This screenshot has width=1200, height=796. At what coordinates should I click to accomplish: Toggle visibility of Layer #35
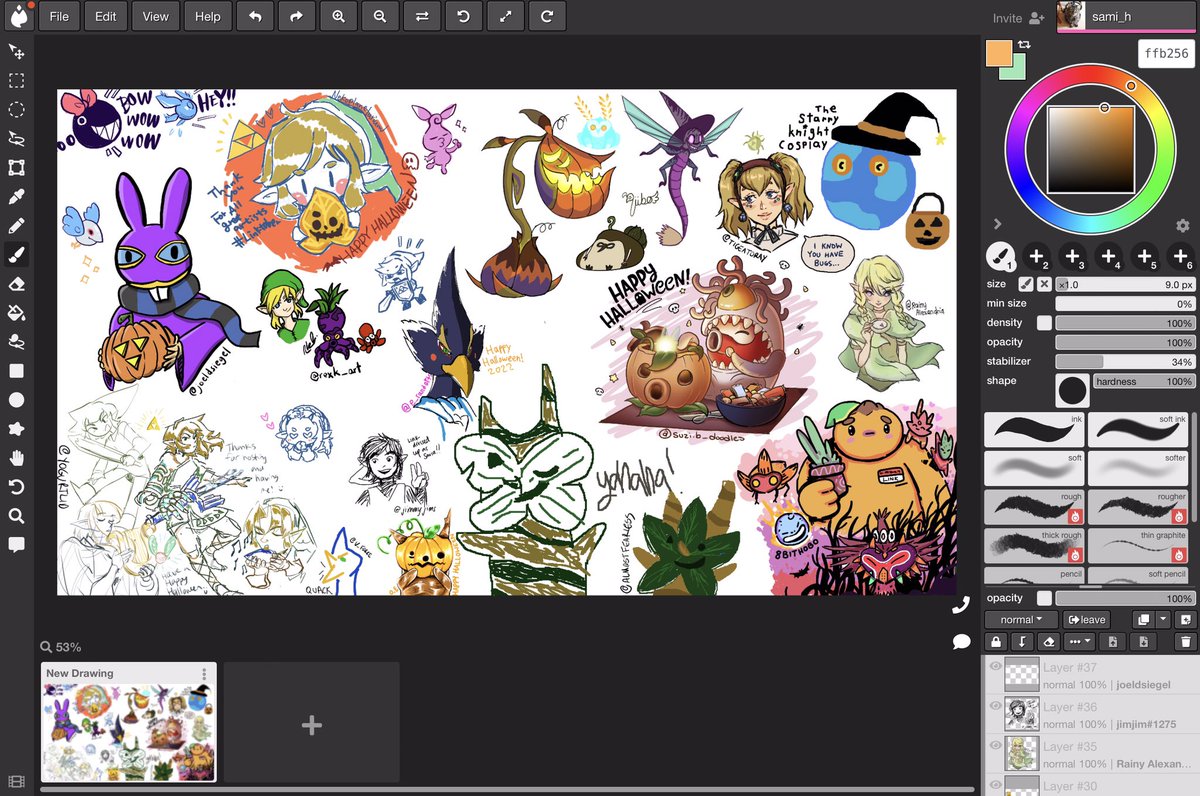995,746
